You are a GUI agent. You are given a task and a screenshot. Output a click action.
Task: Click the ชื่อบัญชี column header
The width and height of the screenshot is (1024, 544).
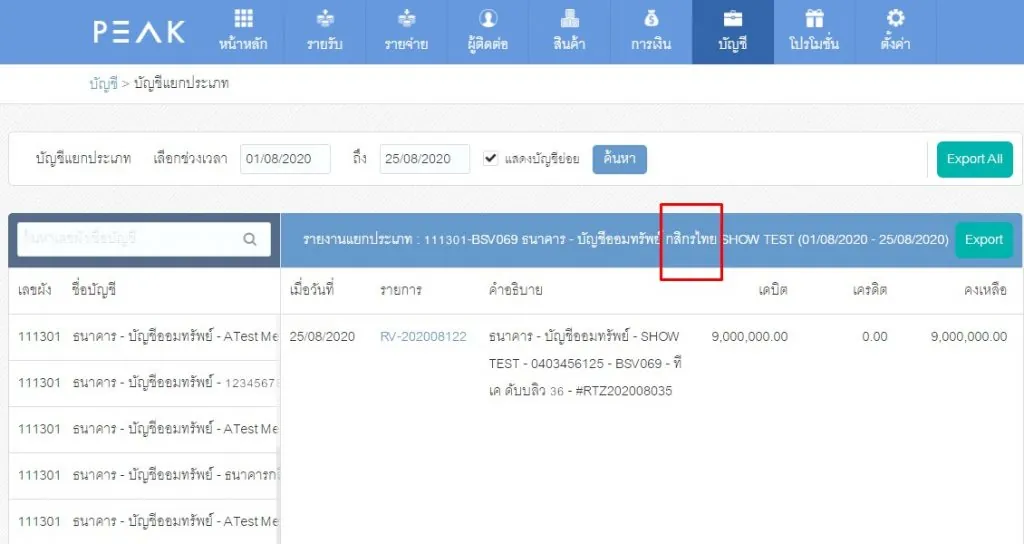93,289
